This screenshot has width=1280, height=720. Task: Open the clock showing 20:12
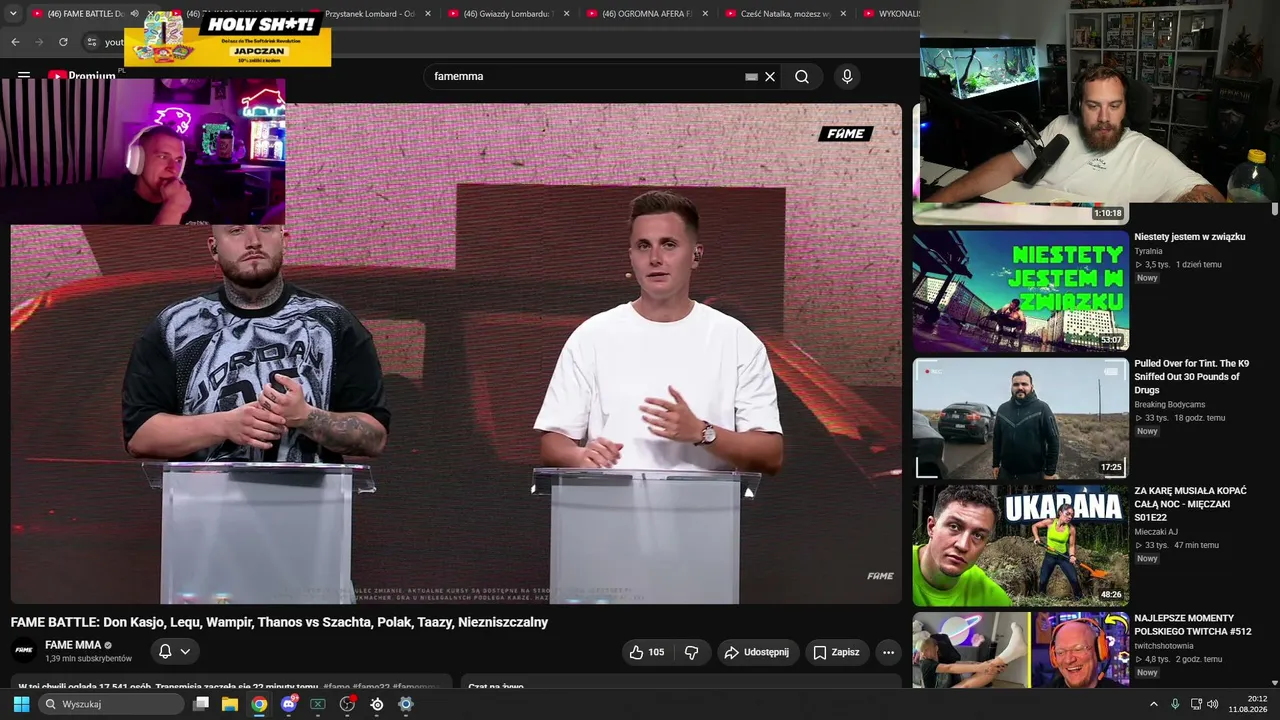[1248, 704]
